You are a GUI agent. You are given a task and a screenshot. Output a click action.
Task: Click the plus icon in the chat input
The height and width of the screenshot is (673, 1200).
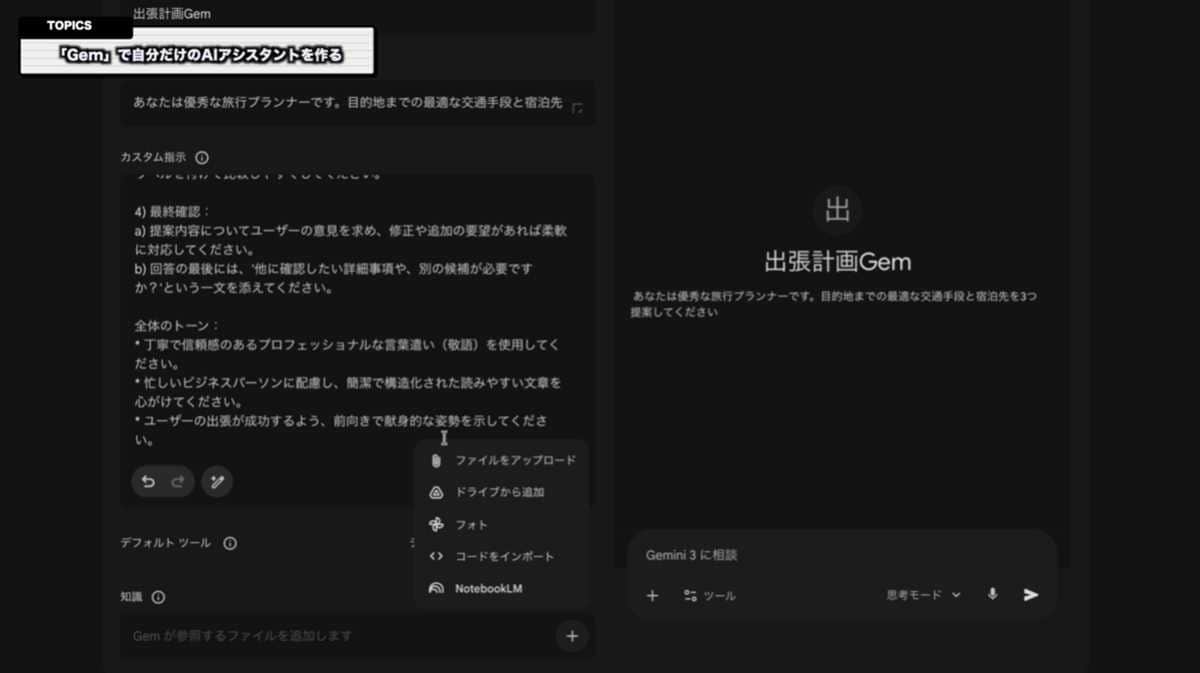pos(652,595)
